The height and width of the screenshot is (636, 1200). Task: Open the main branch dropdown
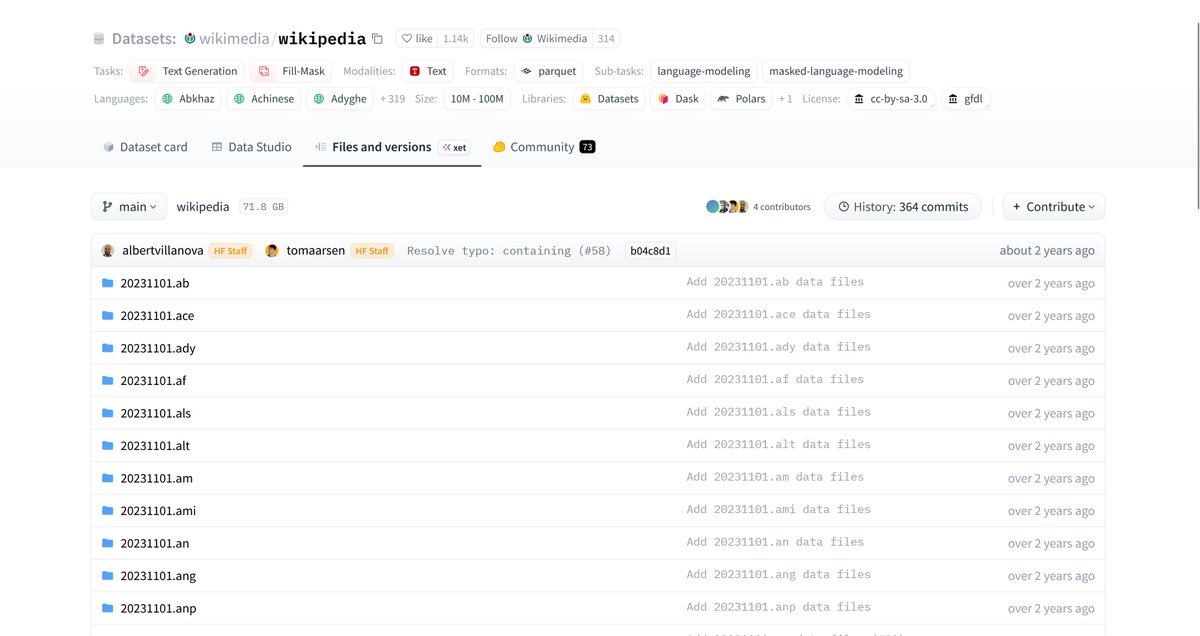(x=129, y=207)
